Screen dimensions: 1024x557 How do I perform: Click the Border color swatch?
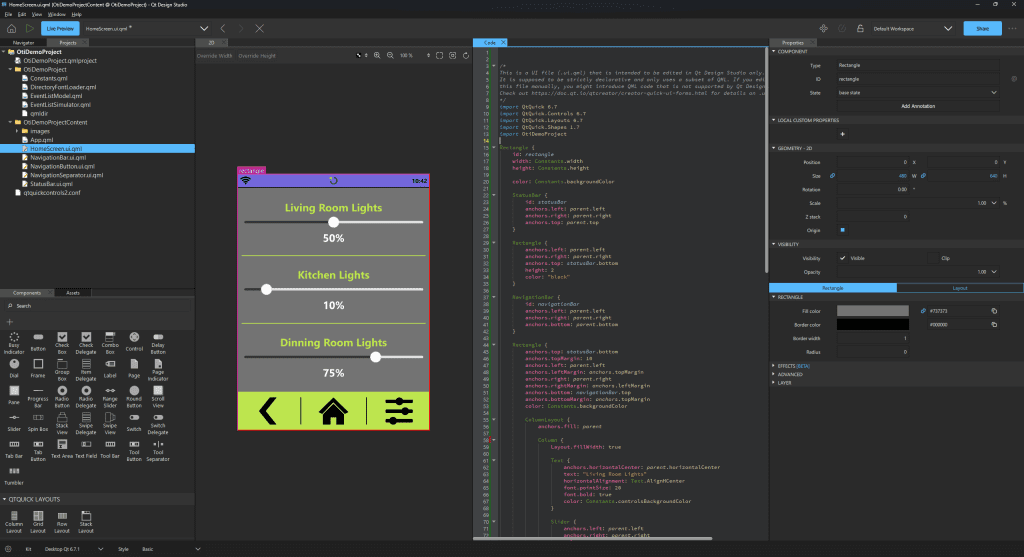pyautogui.click(x=872, y=325)
